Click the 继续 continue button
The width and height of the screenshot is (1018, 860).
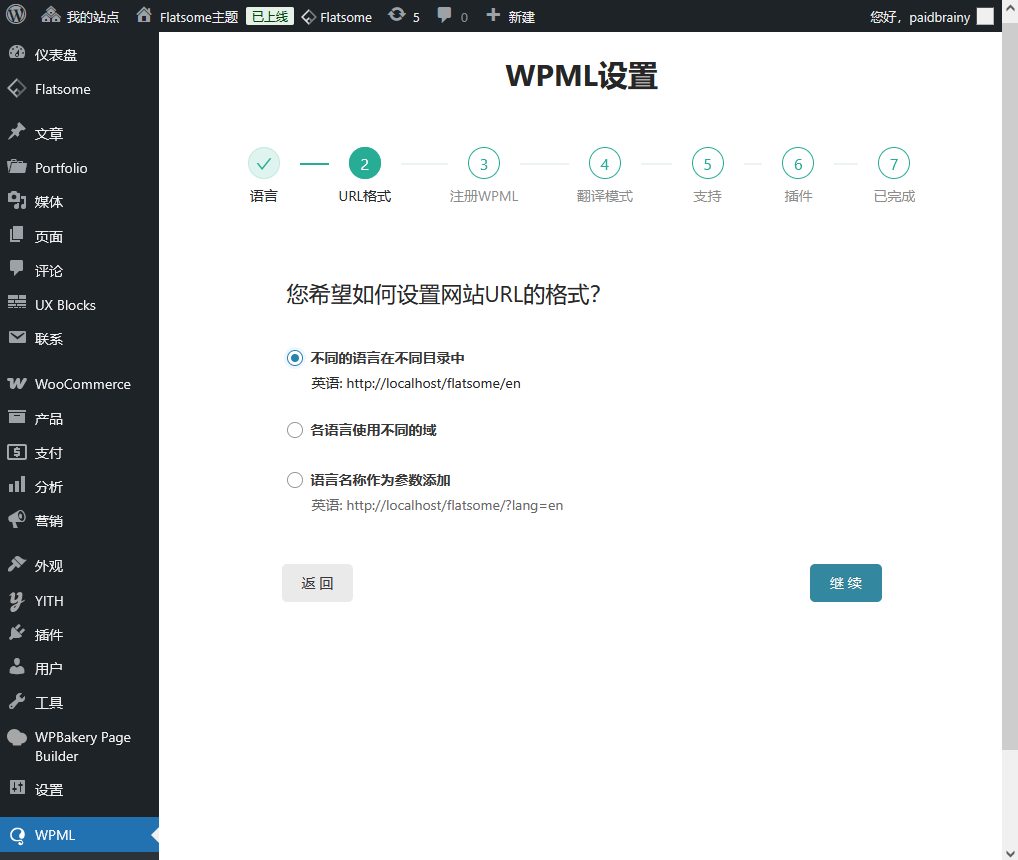pyautogui.click(x=846, y=583)
